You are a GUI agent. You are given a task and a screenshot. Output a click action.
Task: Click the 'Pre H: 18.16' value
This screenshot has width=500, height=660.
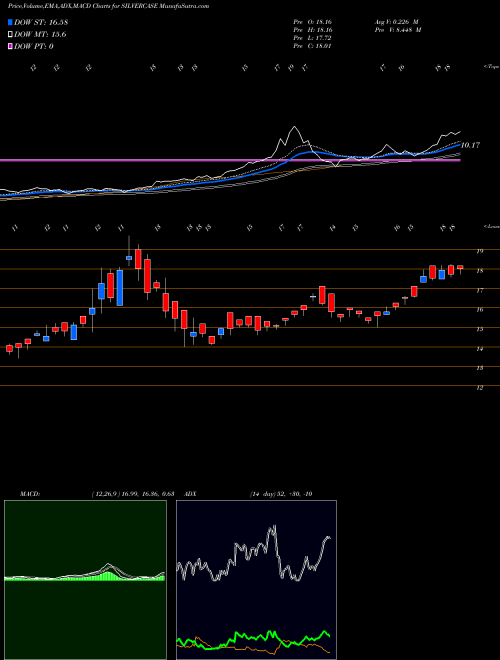[313, 30]
